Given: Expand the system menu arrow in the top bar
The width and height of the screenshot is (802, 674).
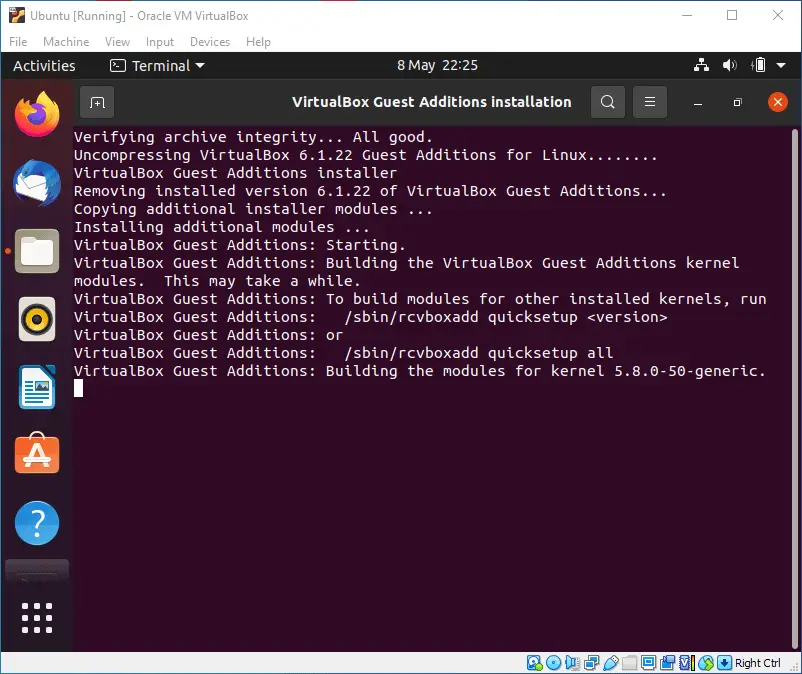Looking at the screenshot, I should pyautogui.click(x=781, y=65).
